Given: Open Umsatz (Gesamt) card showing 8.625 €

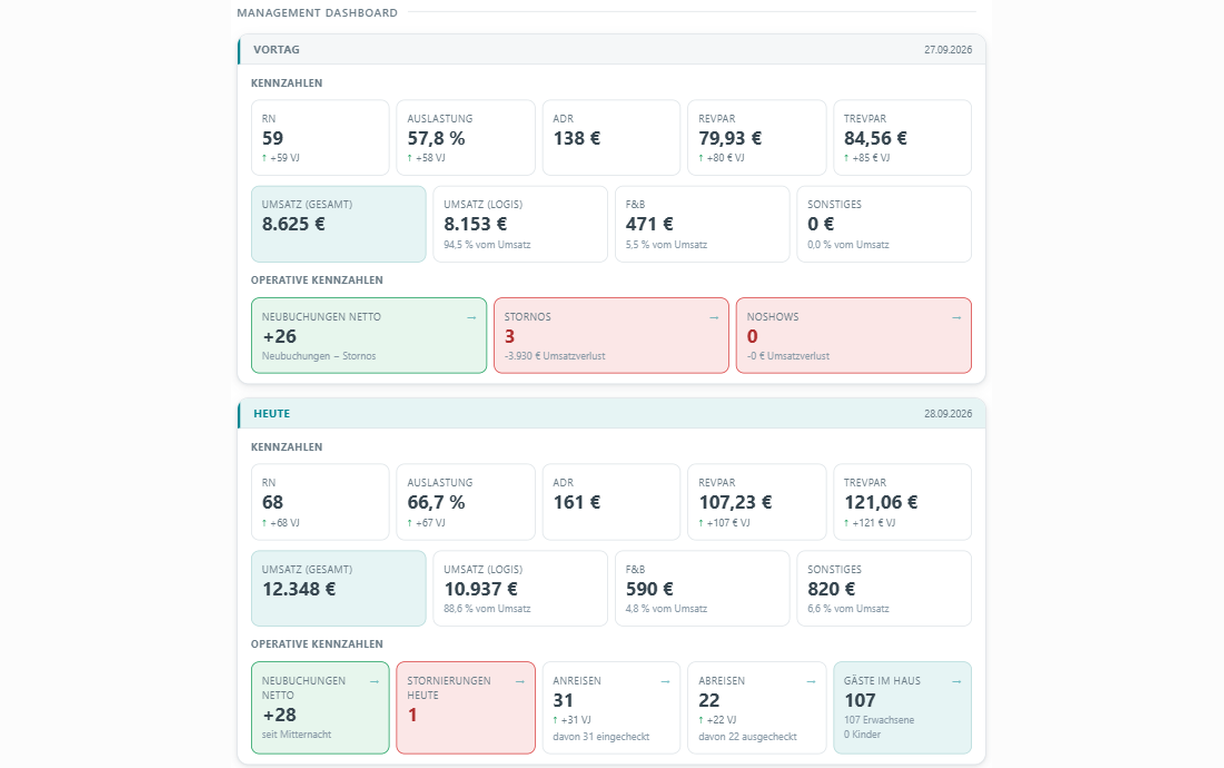Looking at the screenshot, I should click(x=339, y=224).
